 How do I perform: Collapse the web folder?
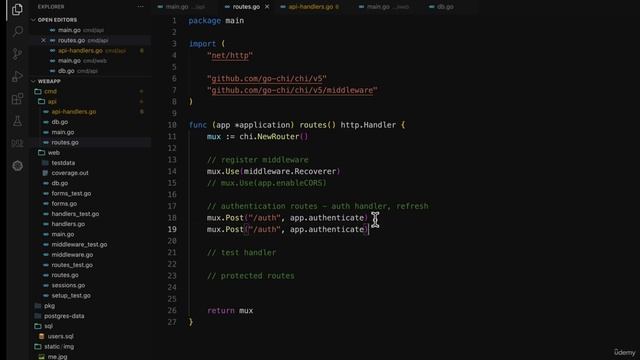pos(53,153)
